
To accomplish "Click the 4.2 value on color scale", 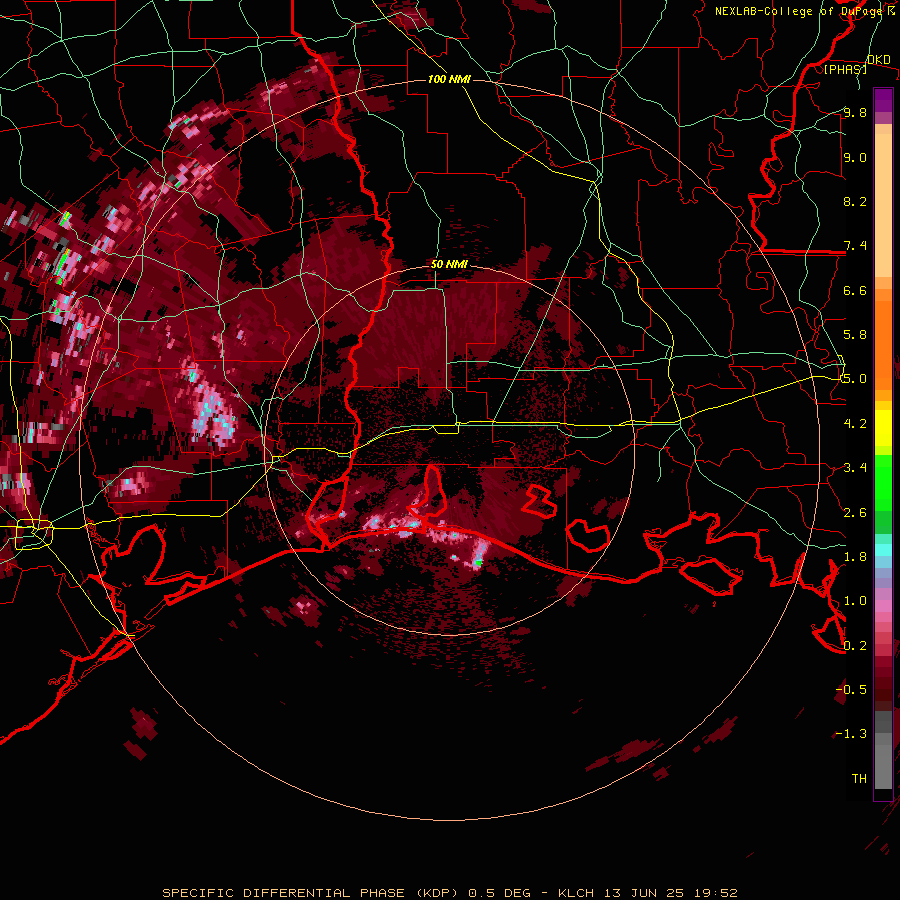I will (855, 424).
